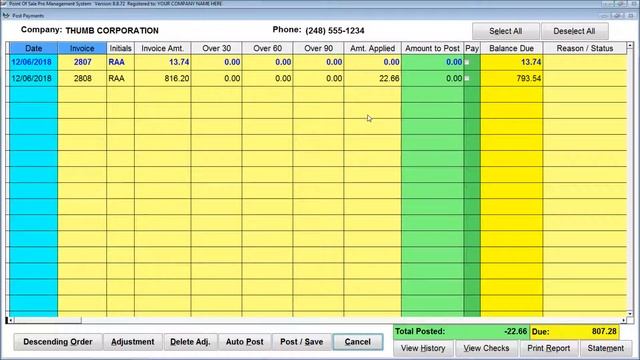This screenshot has height=360, width=640.
Task: Click the date cell of invoice 2807
Action: point(33,62)
